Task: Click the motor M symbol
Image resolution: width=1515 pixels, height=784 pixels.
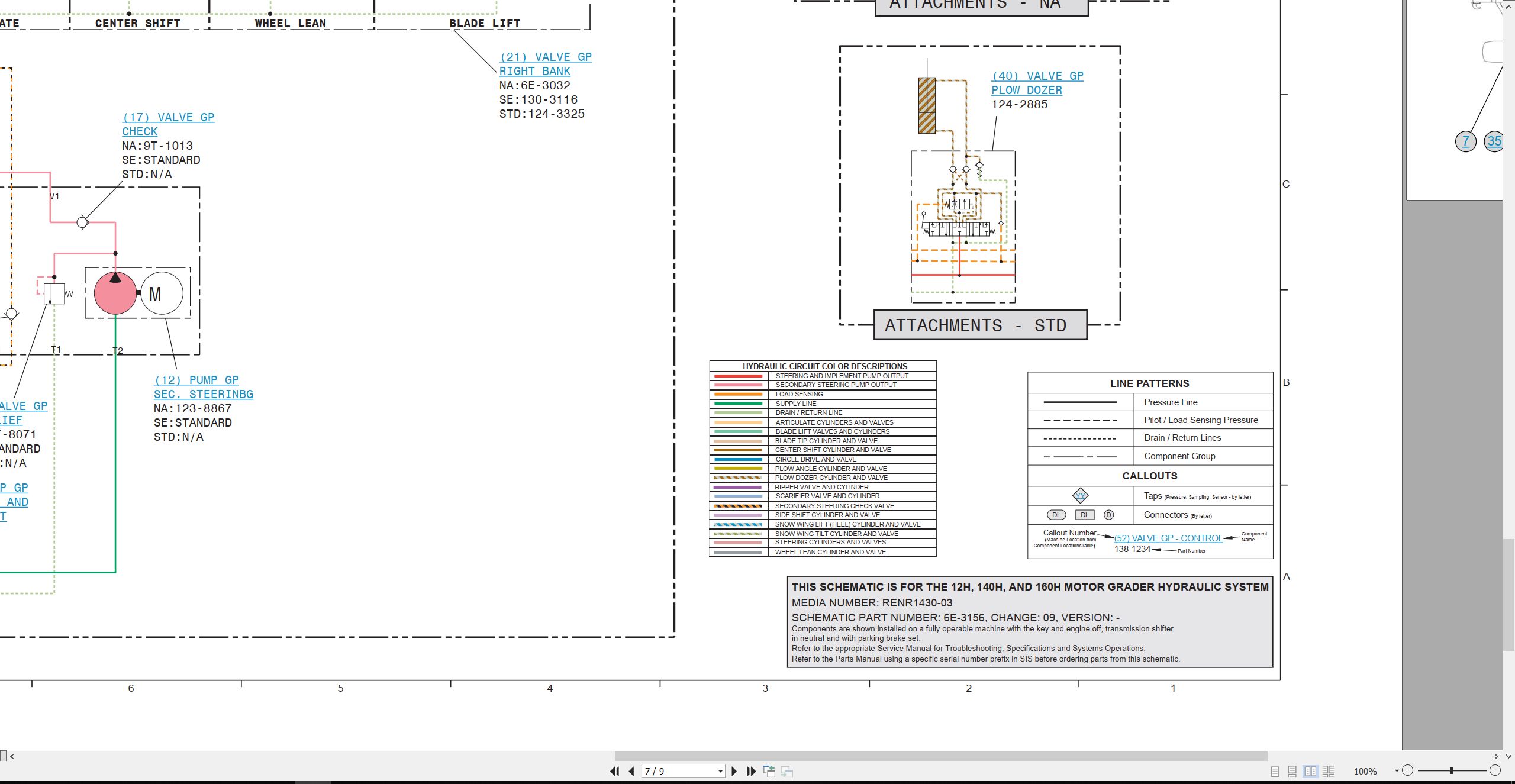Action: click(162, 293)
